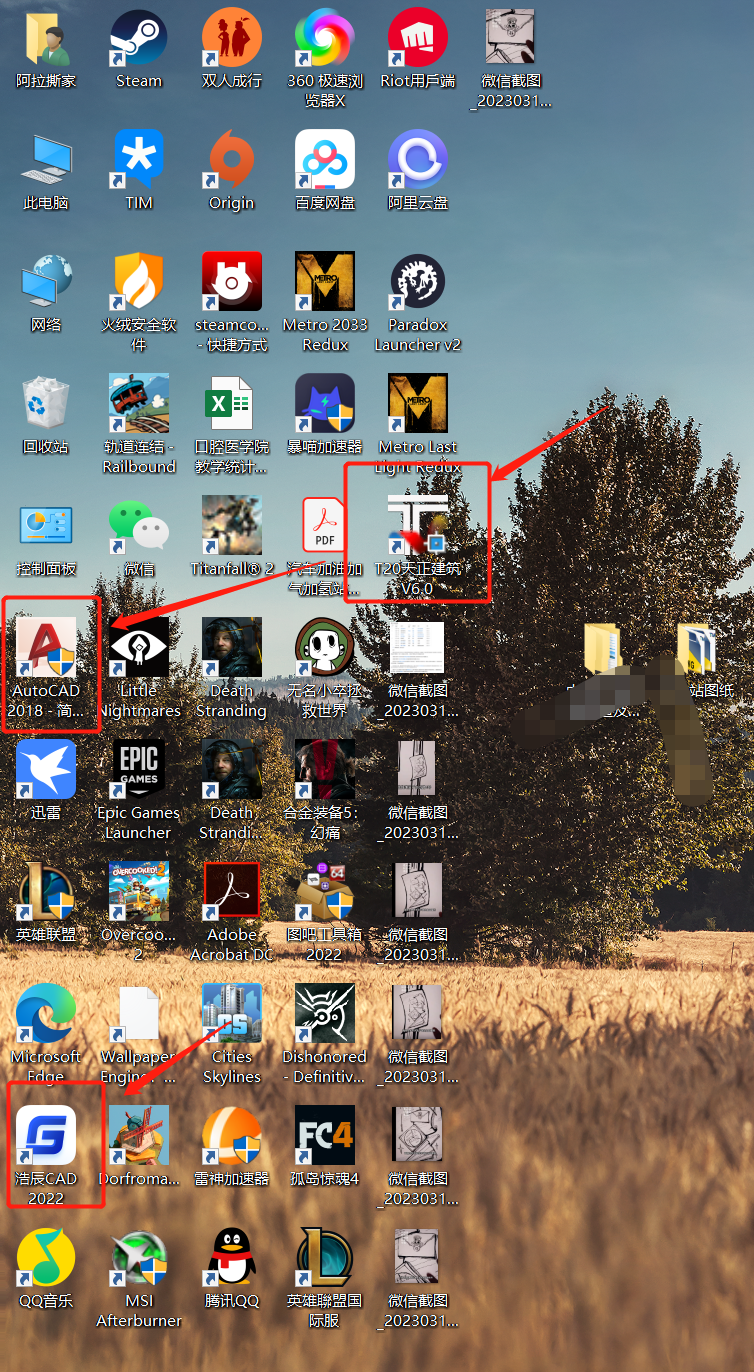Select the steamco... 快捷方式 shortcut
Image resolution: width=754 pixels, height=1372 pixels.
[x=232, y=282]
